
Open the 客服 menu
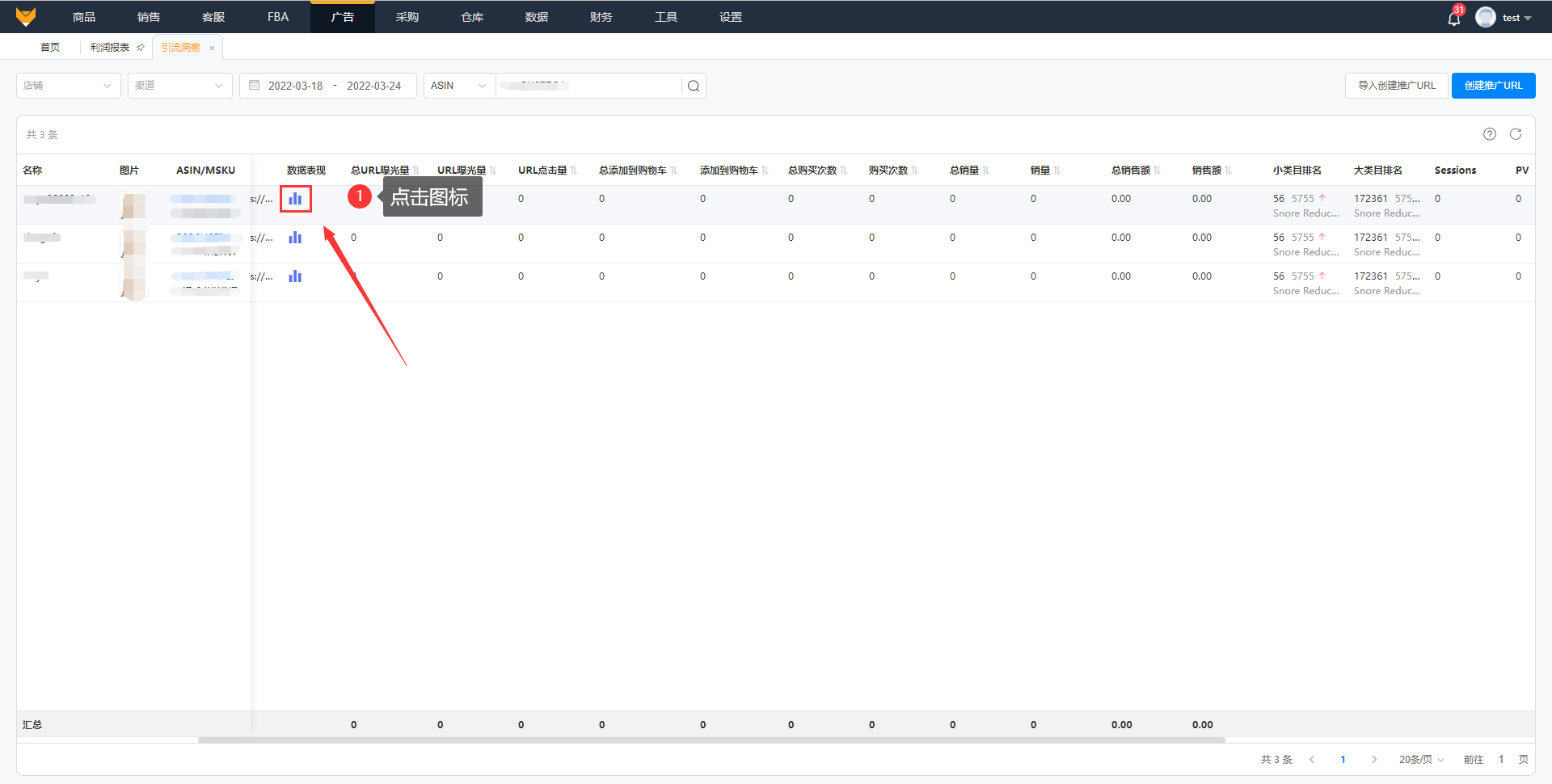coord(213,17)
